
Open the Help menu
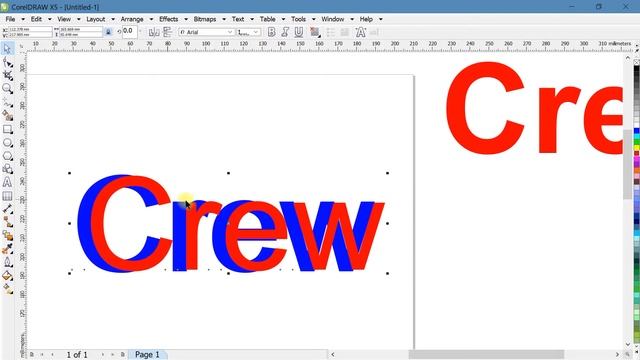366,19
